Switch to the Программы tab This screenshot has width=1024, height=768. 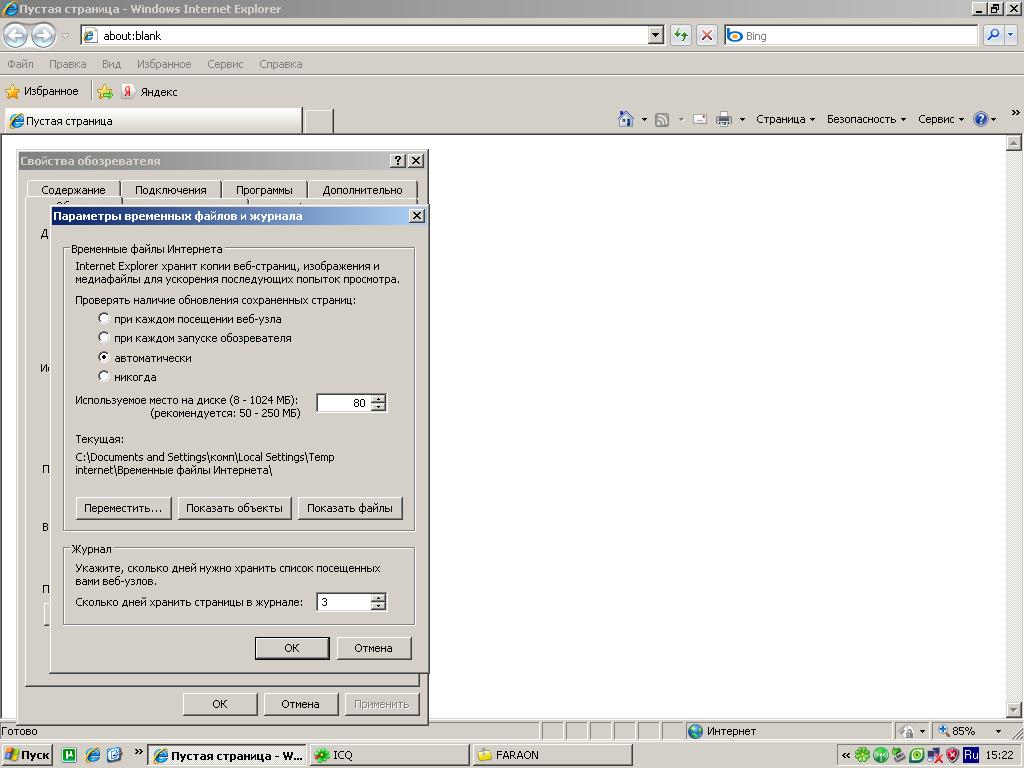264,189
